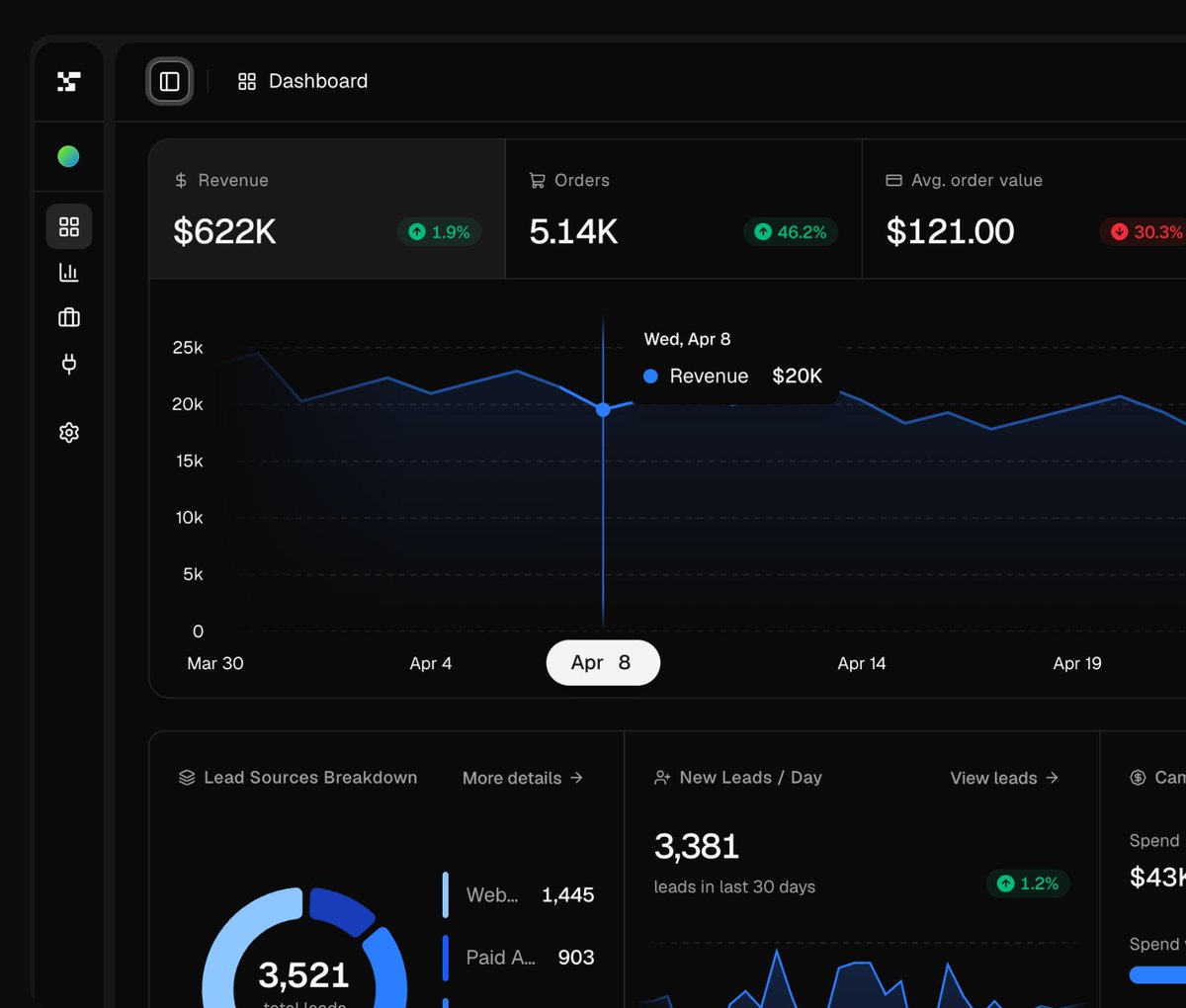
Task: Click the Revenue legend dot in tooltip
Action: tap(650, 377)
